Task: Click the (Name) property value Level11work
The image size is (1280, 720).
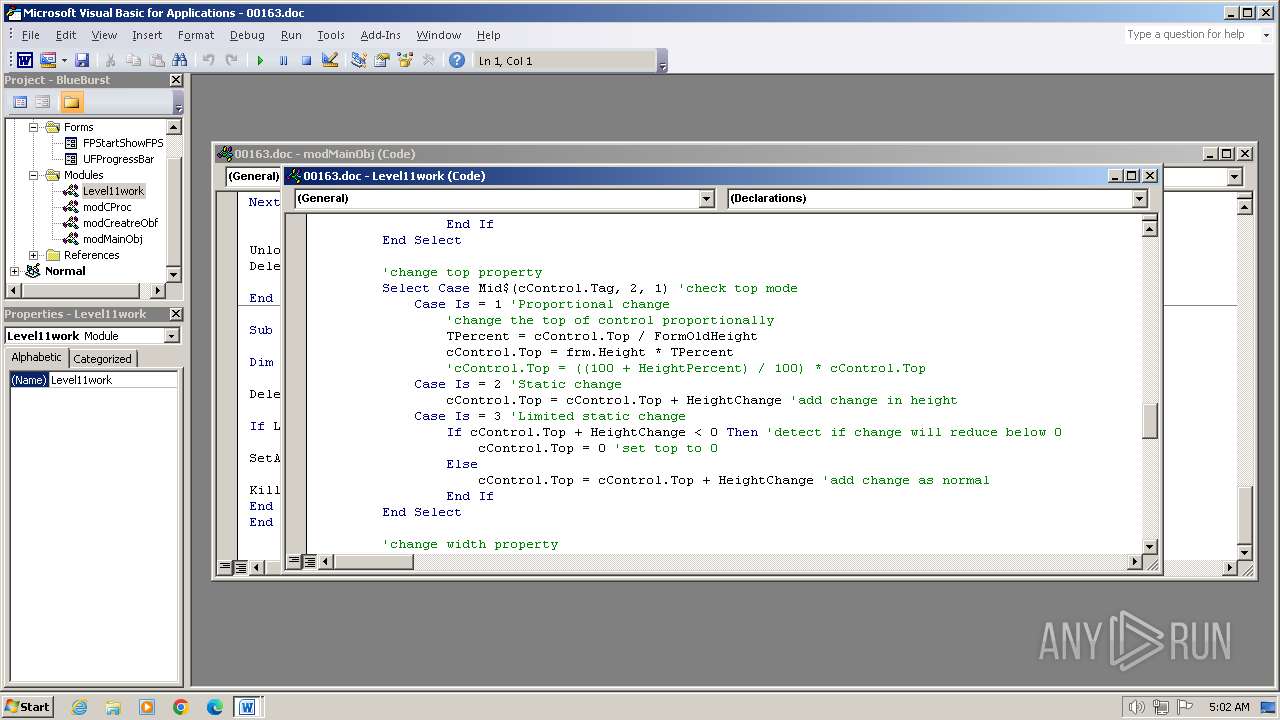Action: [x=113, y=380]
